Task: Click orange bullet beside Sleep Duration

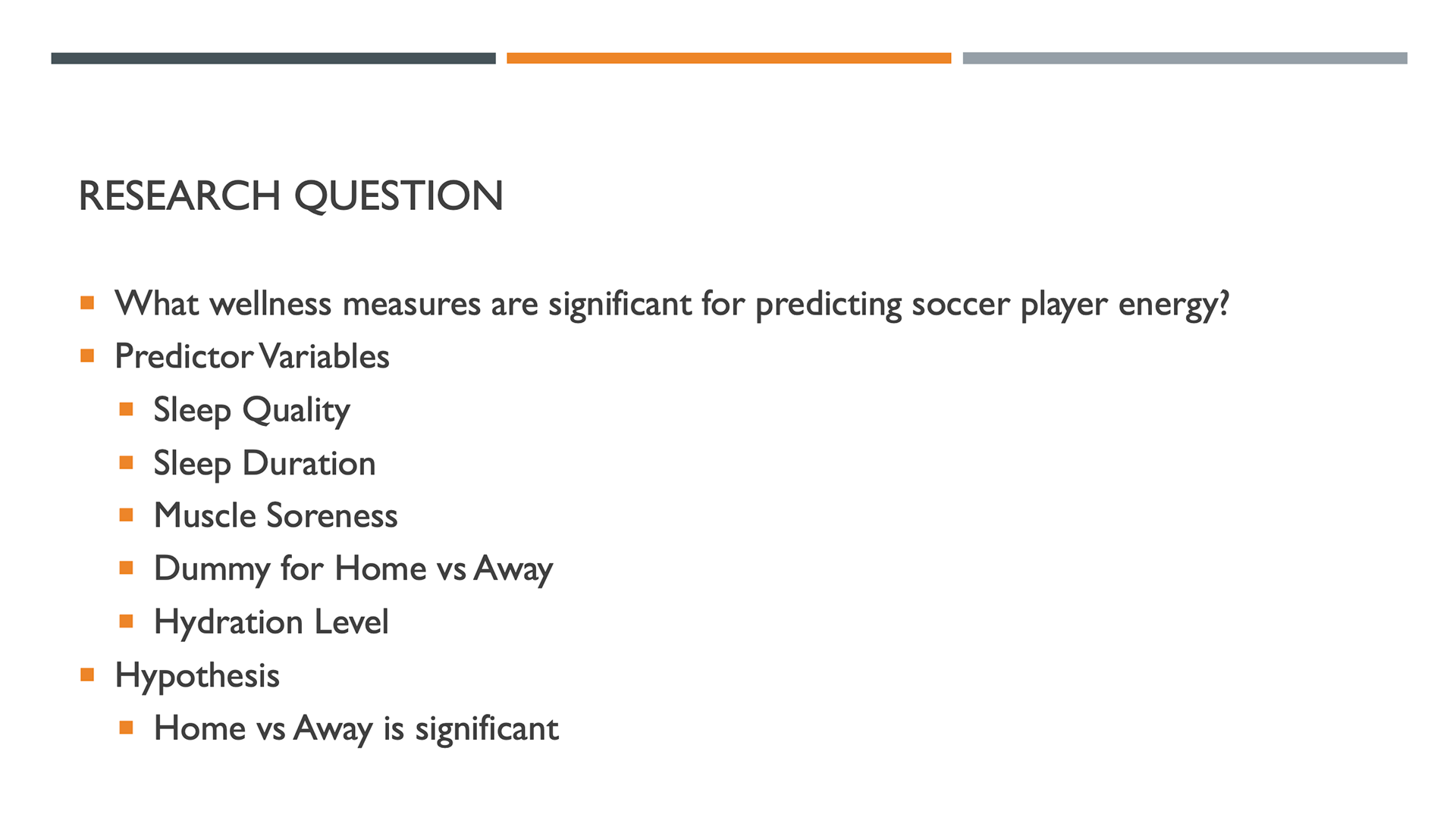Action: [126, 462]
